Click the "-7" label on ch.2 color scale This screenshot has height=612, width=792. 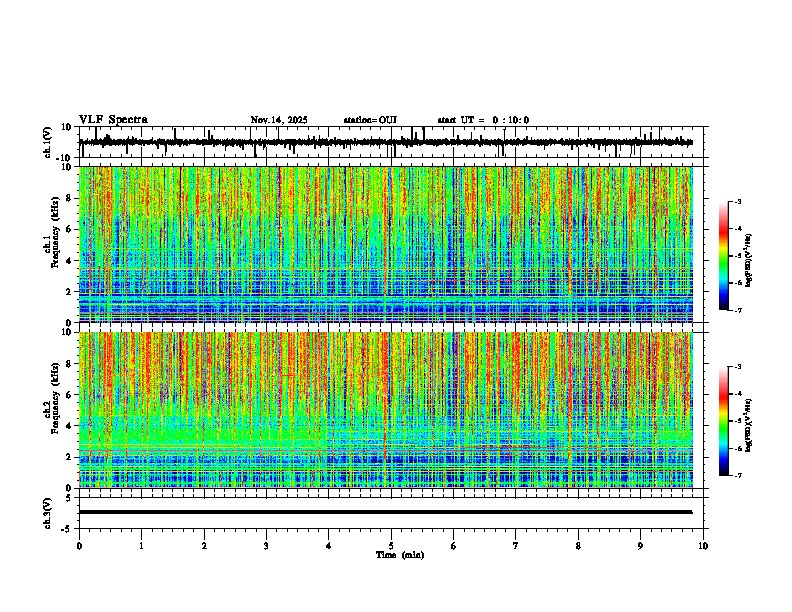(x=737, y=475)
